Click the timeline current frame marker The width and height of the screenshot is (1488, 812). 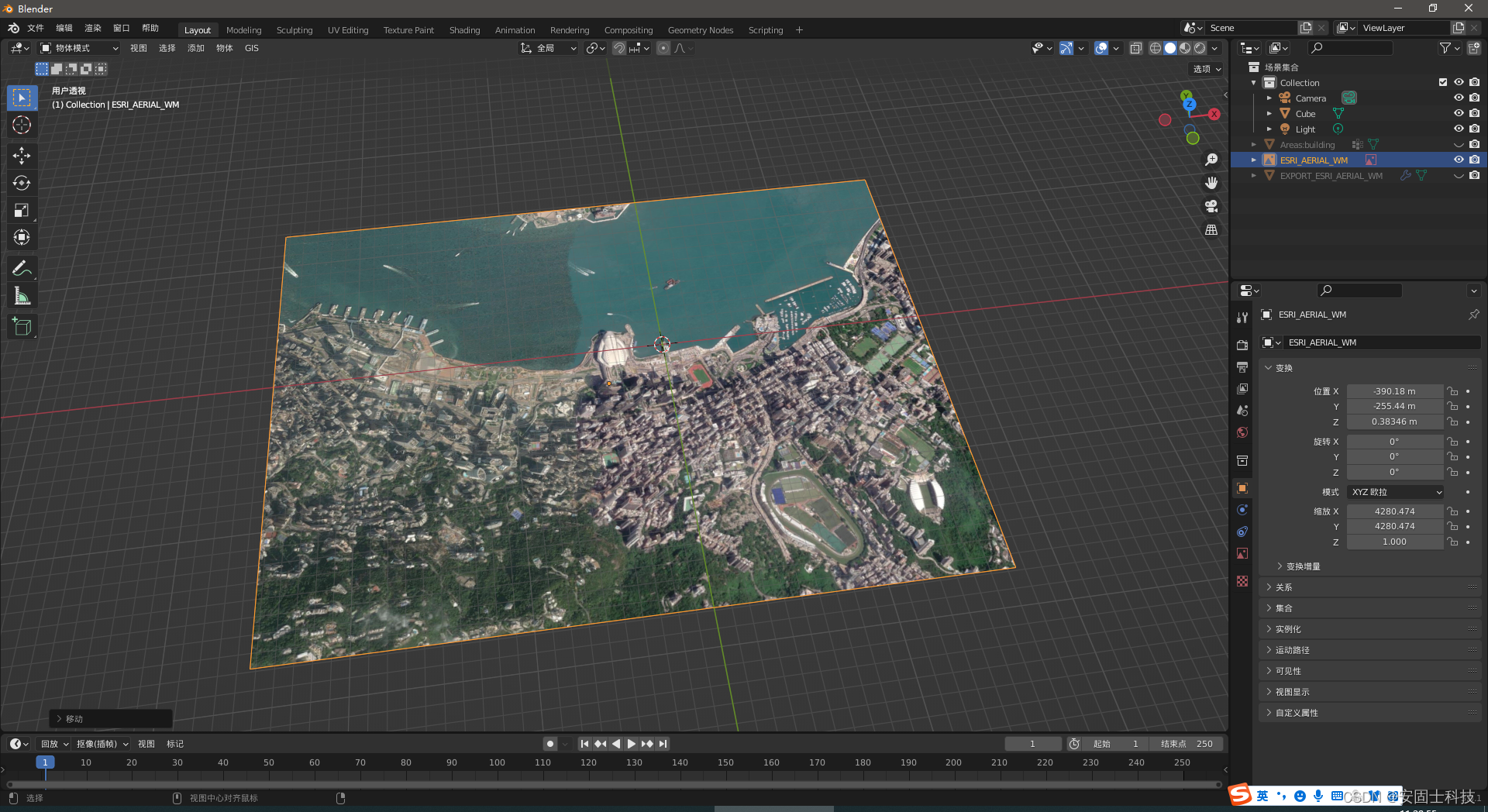[45, 762]
